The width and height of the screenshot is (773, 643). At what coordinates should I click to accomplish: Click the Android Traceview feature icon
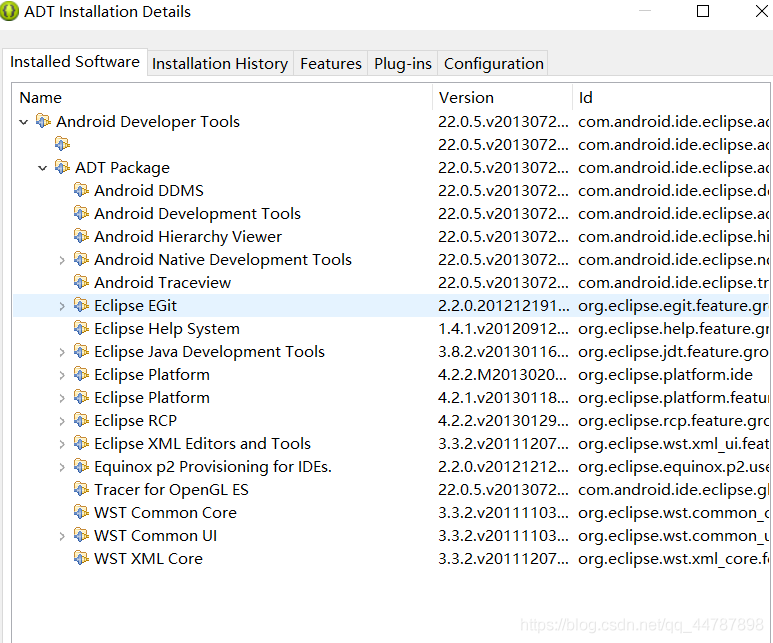point(81,282)
